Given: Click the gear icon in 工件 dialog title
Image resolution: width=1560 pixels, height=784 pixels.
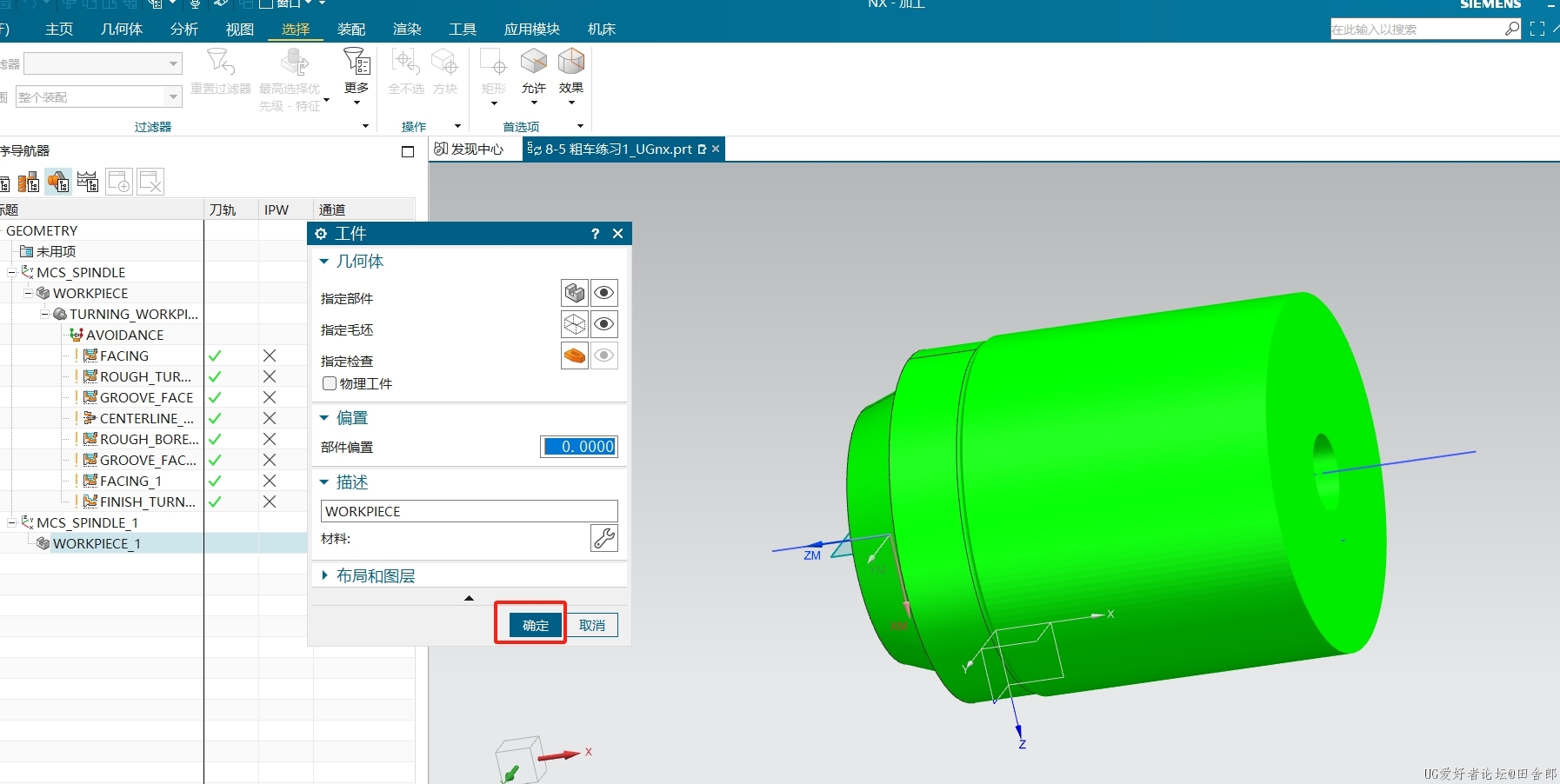Looking at the screenshot, I should (x=321, y=234).
